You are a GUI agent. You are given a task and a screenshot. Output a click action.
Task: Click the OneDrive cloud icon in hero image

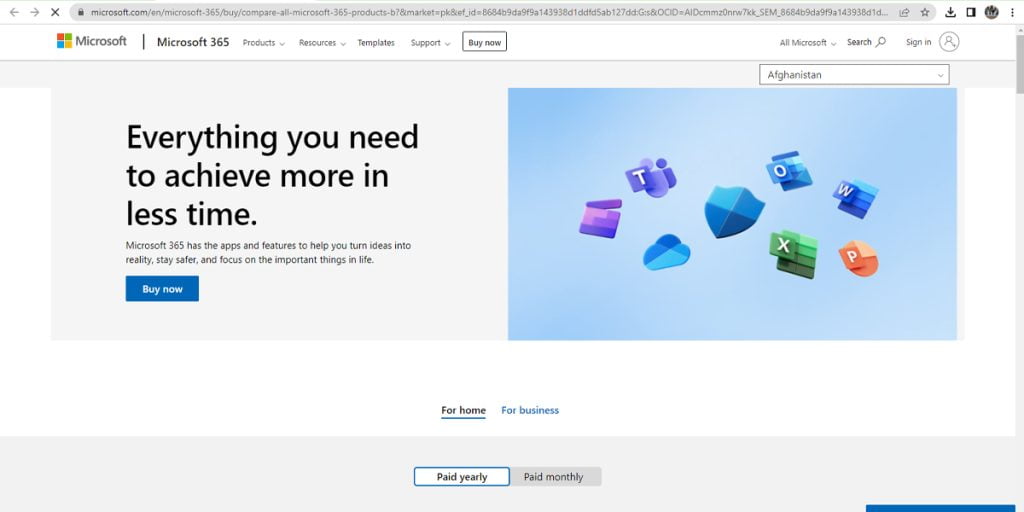pyautogui.click(x=666, y=252)
